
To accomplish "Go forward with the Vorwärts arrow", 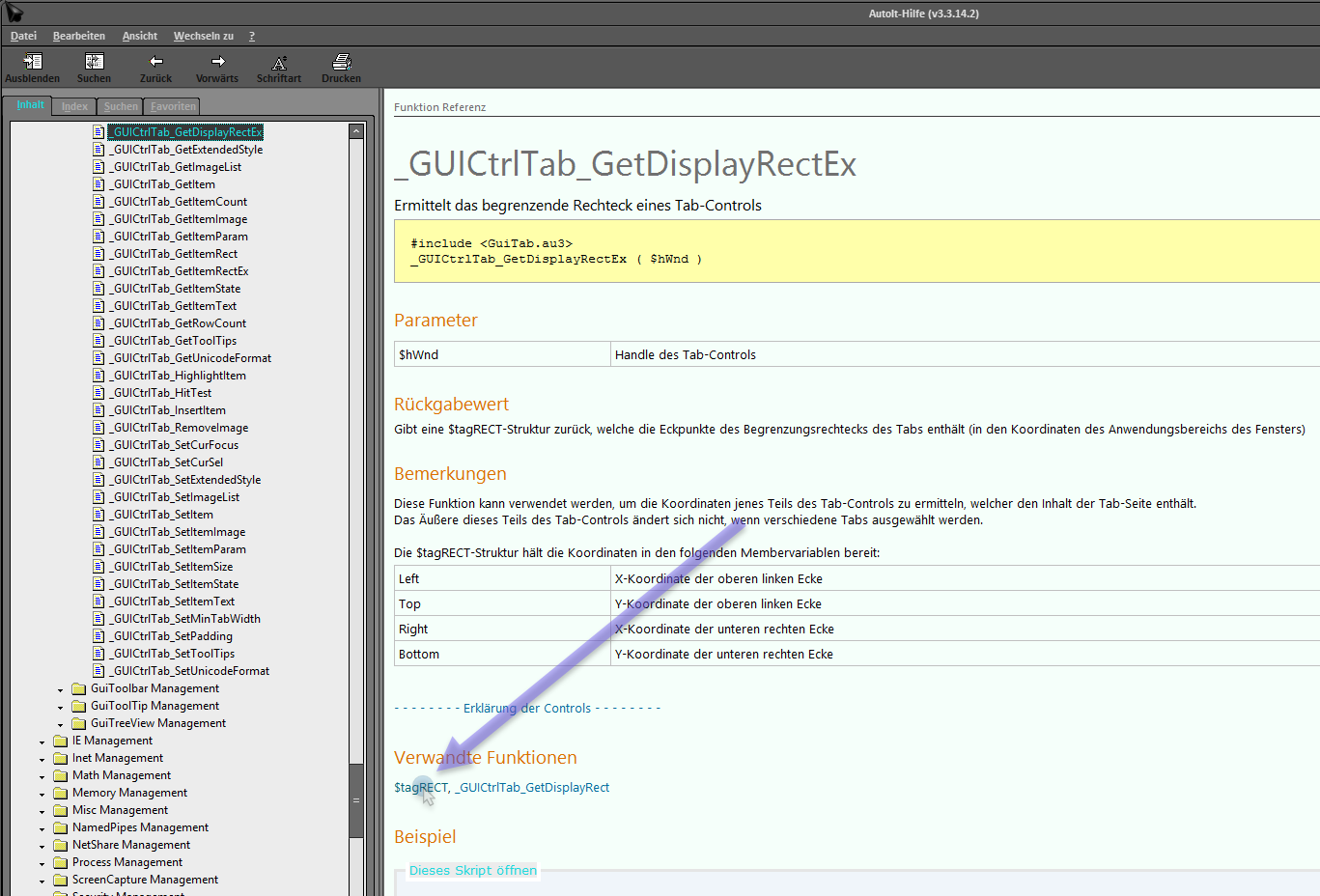I will [217, 62].
